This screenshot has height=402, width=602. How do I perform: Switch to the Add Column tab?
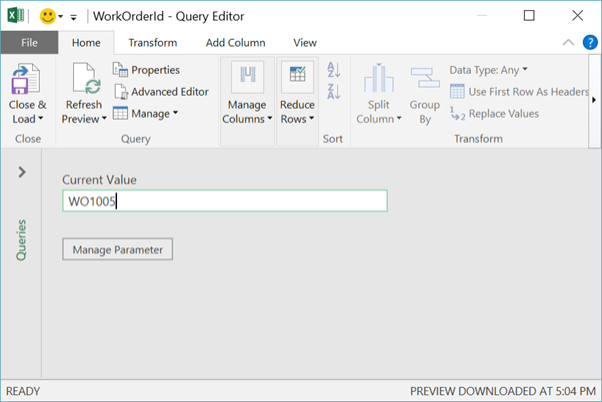(x=235, y=43)
